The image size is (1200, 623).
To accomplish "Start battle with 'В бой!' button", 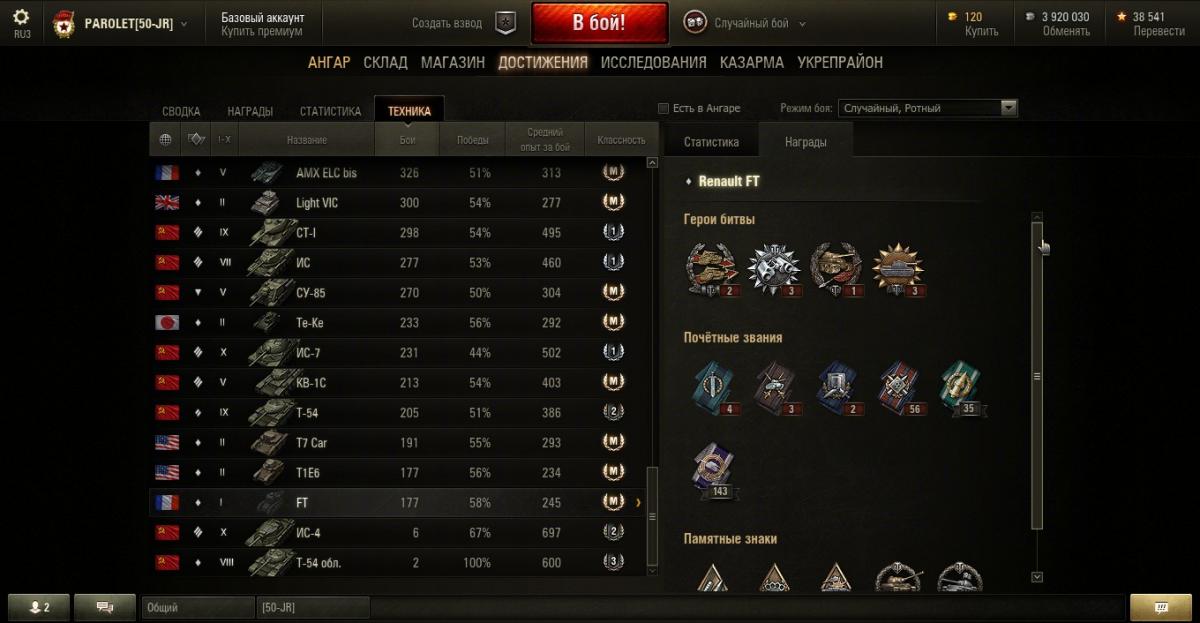I will pyautogui.click(x=600, y=23).
